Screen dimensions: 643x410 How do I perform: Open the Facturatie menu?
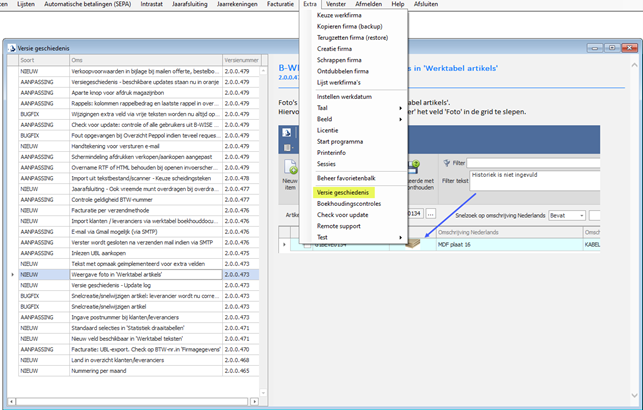(280, 5)
